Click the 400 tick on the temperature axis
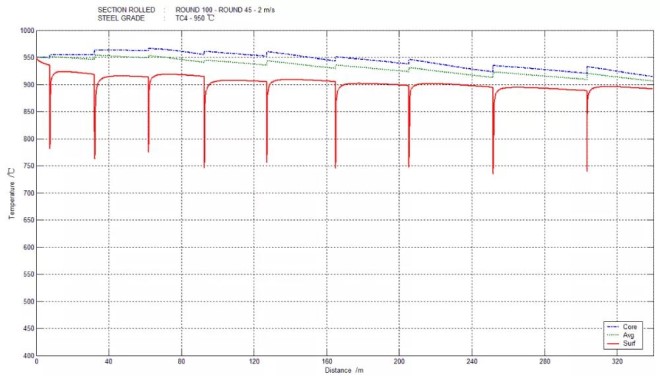Viewport: 660px width, 376px height. 28,356
